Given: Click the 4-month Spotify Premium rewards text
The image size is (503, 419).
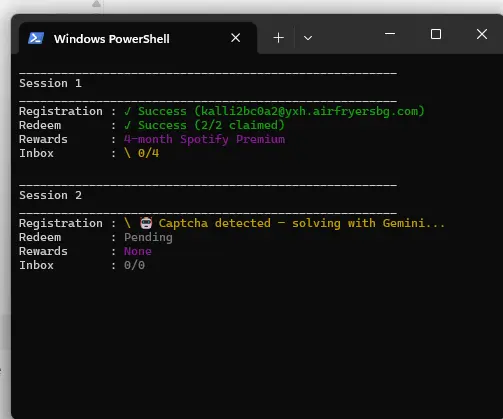Looking at the screenshot, I should point(204,139).
